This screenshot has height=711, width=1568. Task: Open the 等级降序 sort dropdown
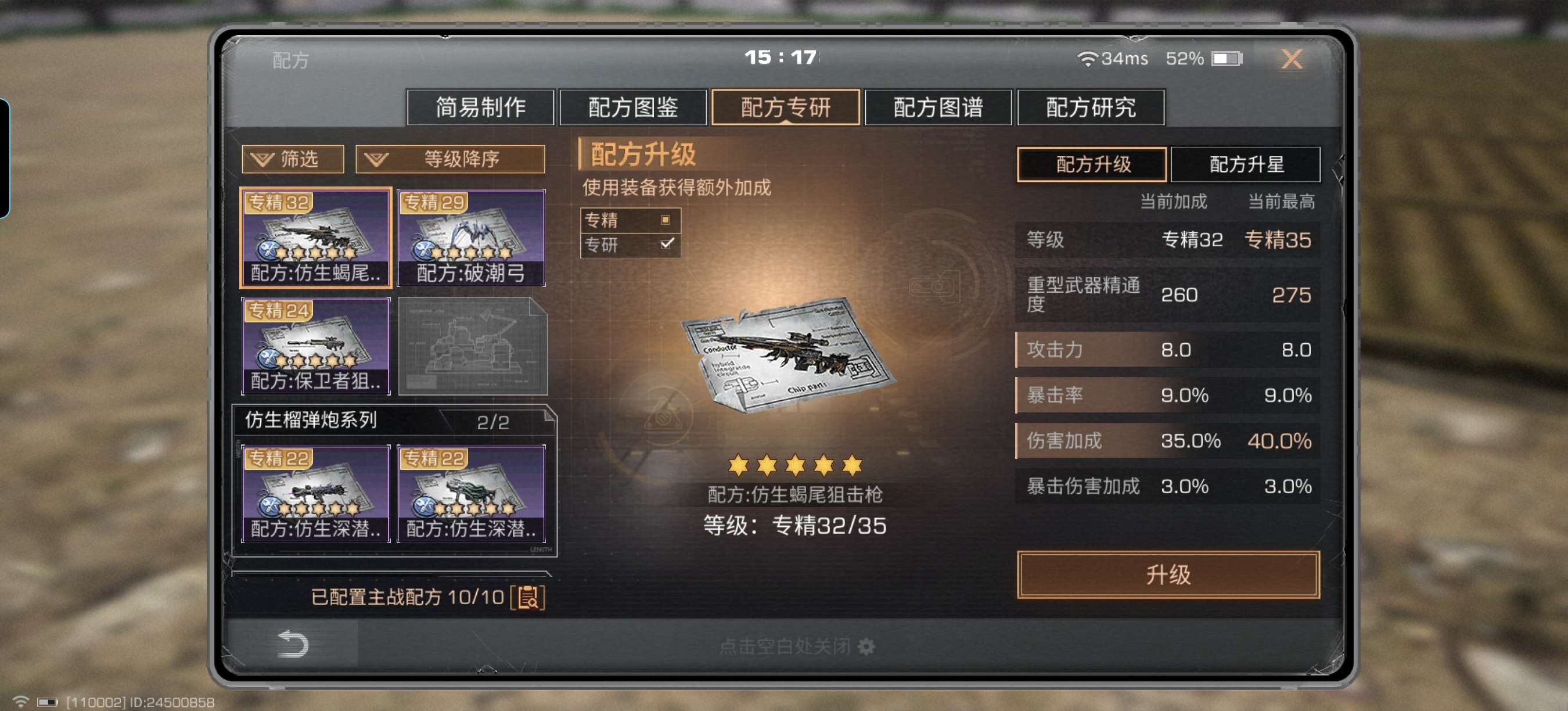click(450, 159)
